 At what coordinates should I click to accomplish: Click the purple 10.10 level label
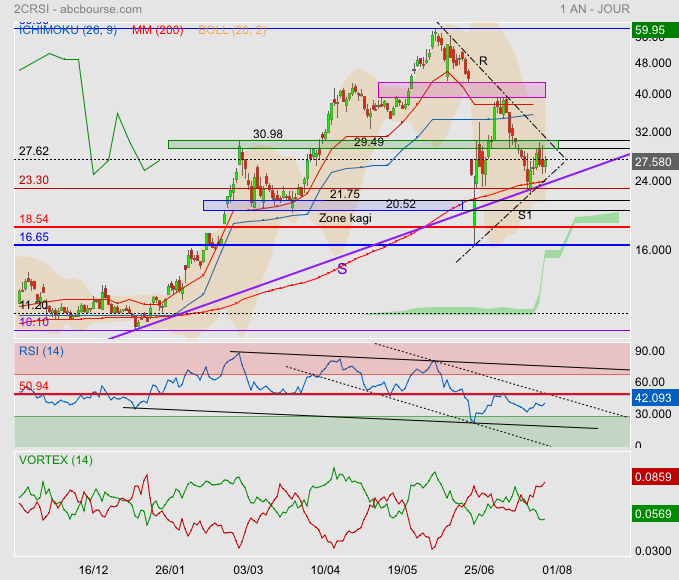[34, 322]
